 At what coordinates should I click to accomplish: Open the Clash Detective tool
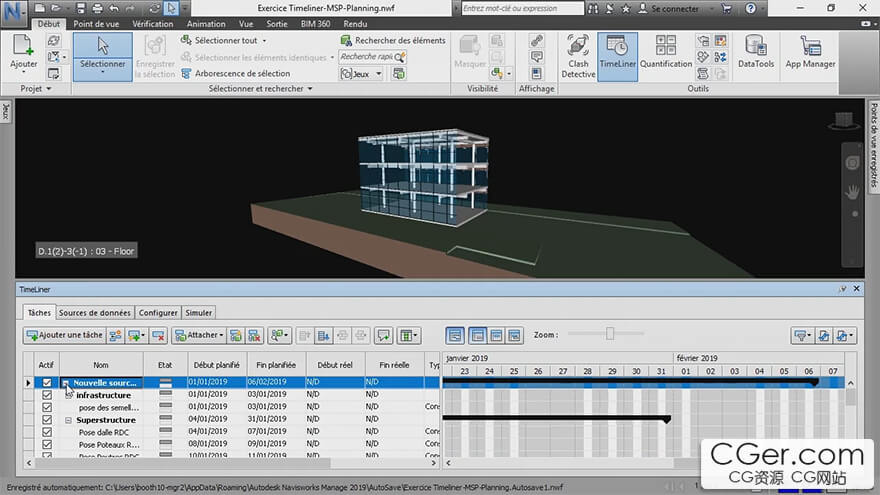click(x=578, y=56)
